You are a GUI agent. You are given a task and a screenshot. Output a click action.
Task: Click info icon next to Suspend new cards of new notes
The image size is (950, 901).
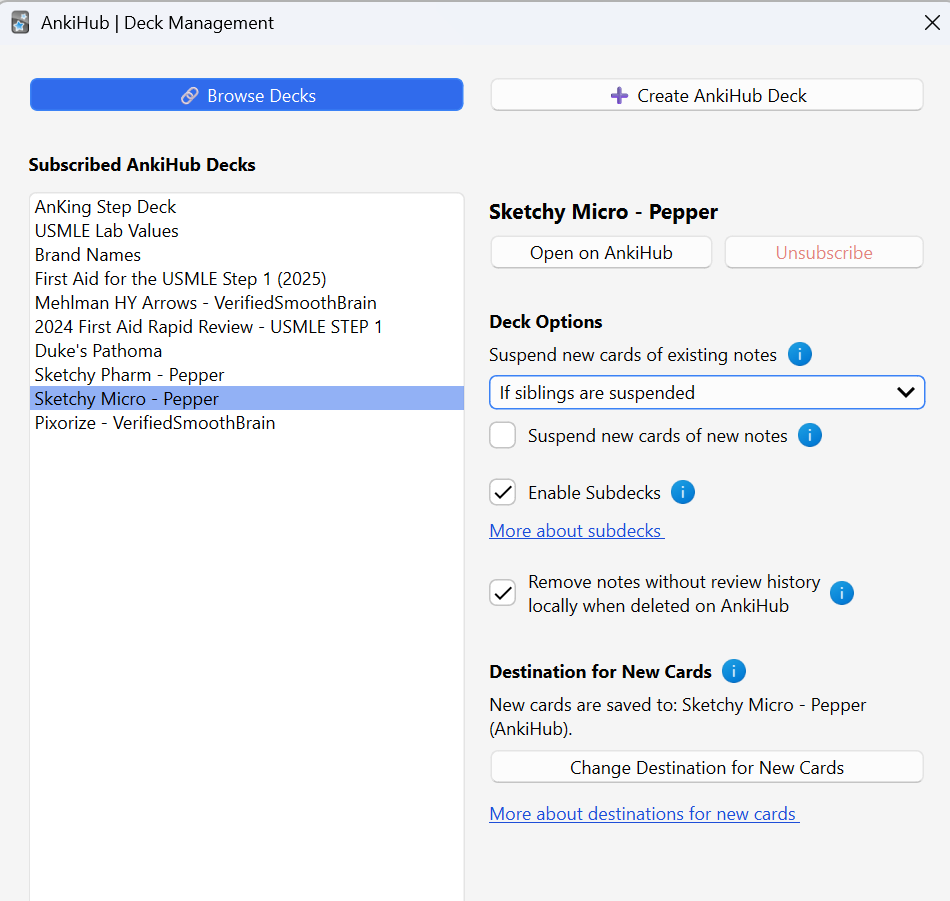click(x=809, y=435)
